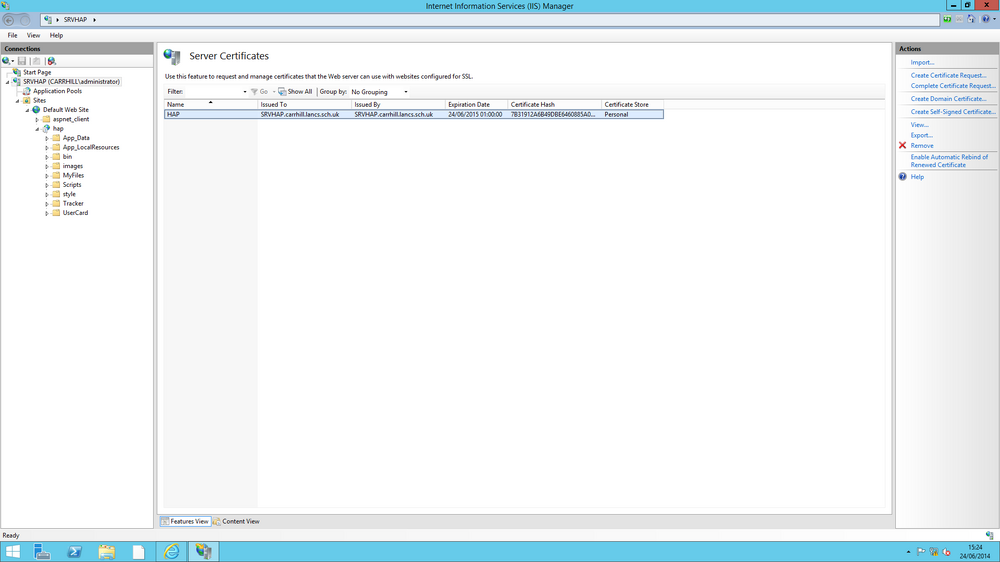Click the View... action link
The image size is (1000, 562).
coord(919,125)
